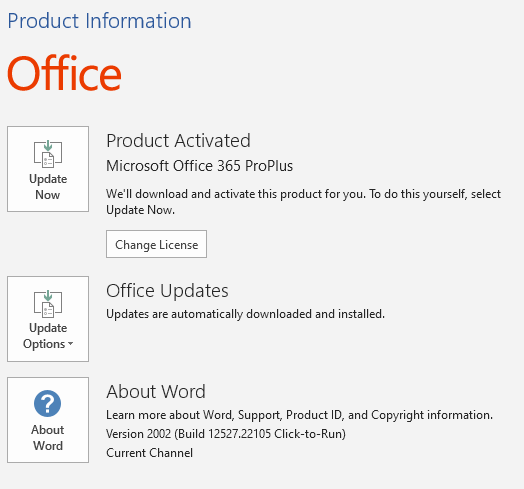Click the Update Options dropdown arrow
Viewport: 524px width, 489px height.
pyautogui.click(x=70, y=344)
